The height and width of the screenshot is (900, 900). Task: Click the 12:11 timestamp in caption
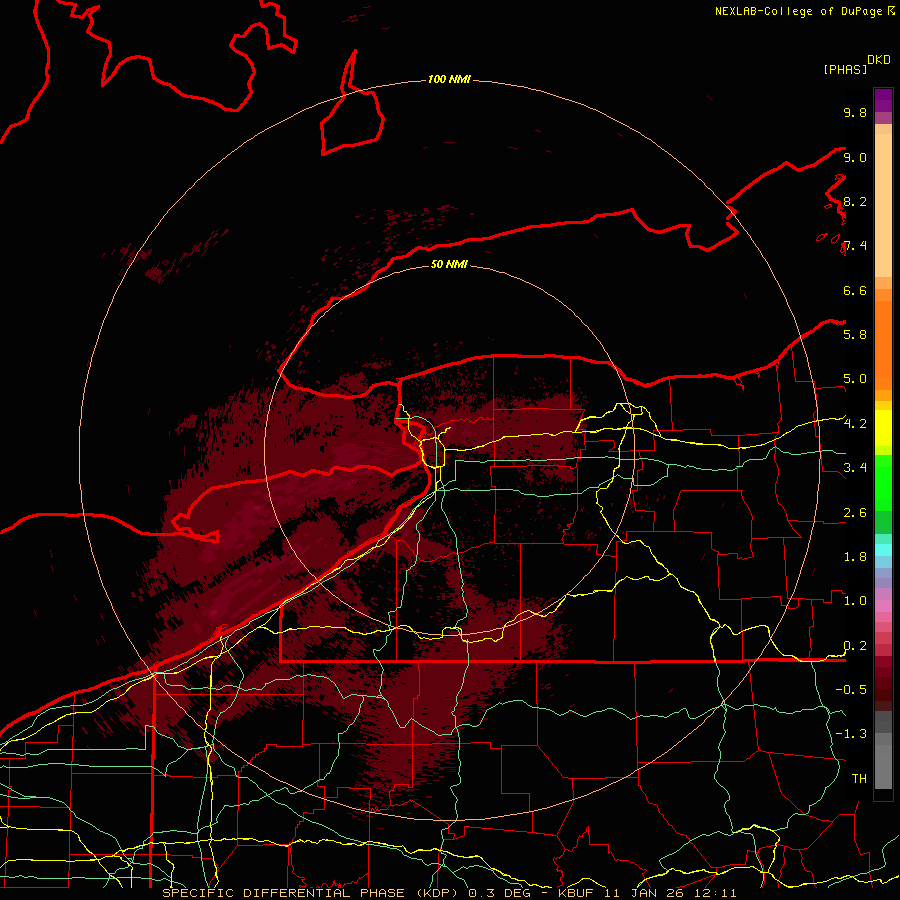click(x=717, y=893)
